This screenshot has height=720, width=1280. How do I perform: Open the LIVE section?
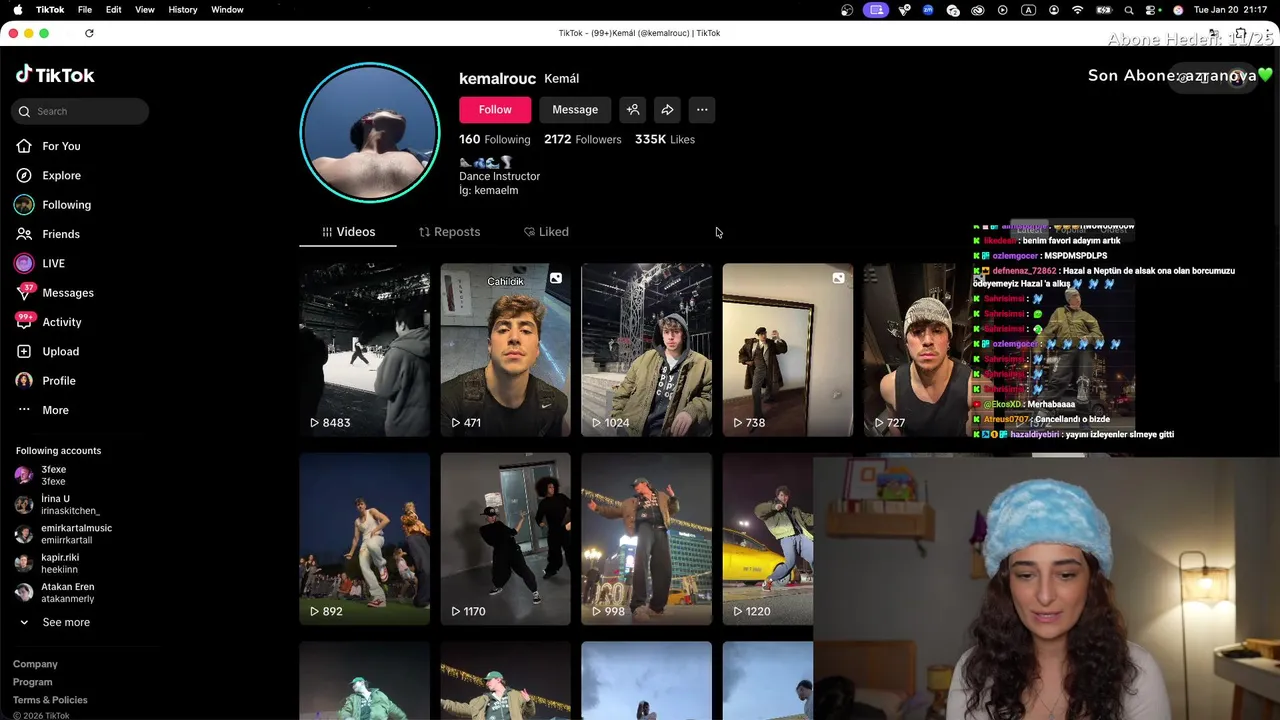point(40,263)
